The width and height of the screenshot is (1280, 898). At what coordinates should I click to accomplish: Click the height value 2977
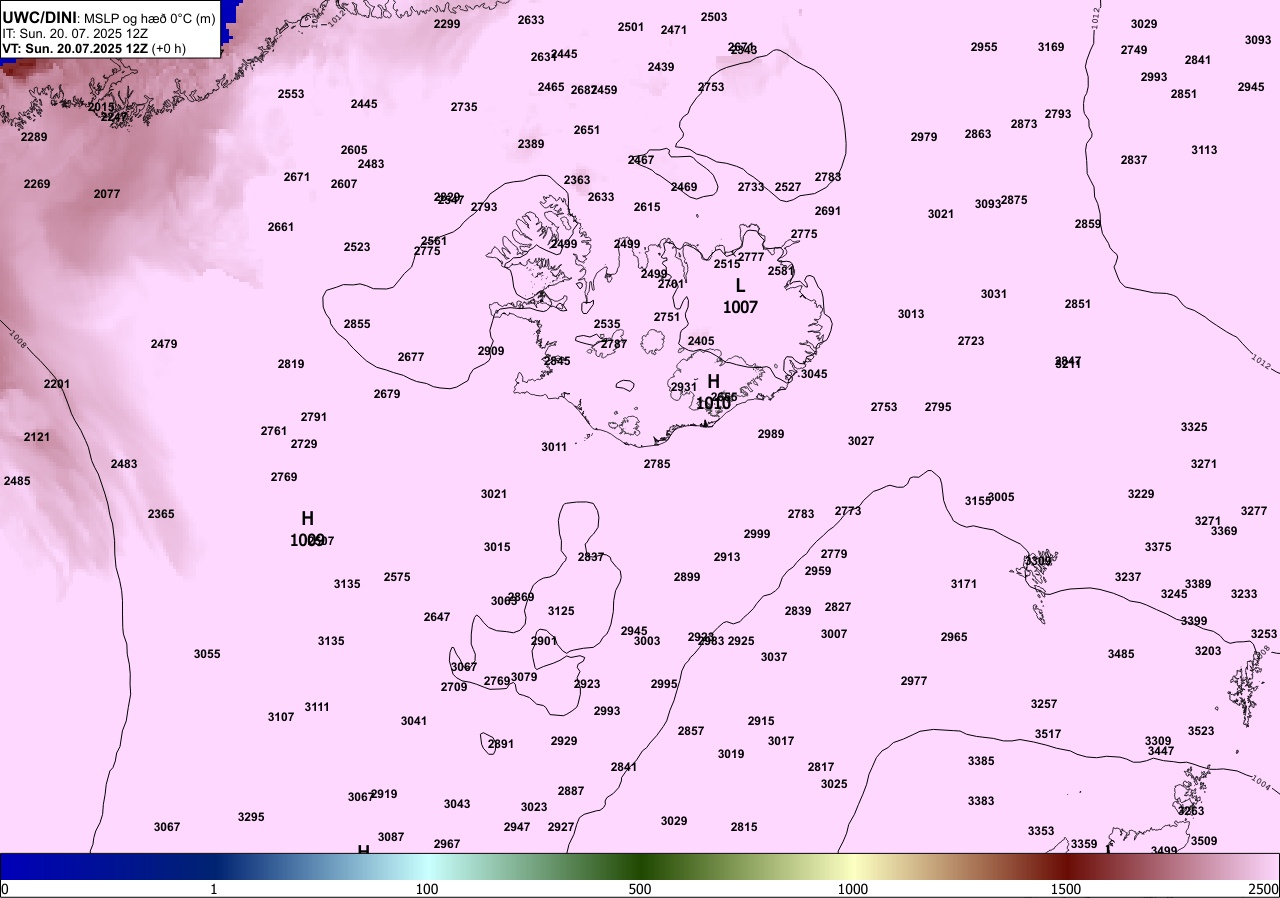click(914, 681)
